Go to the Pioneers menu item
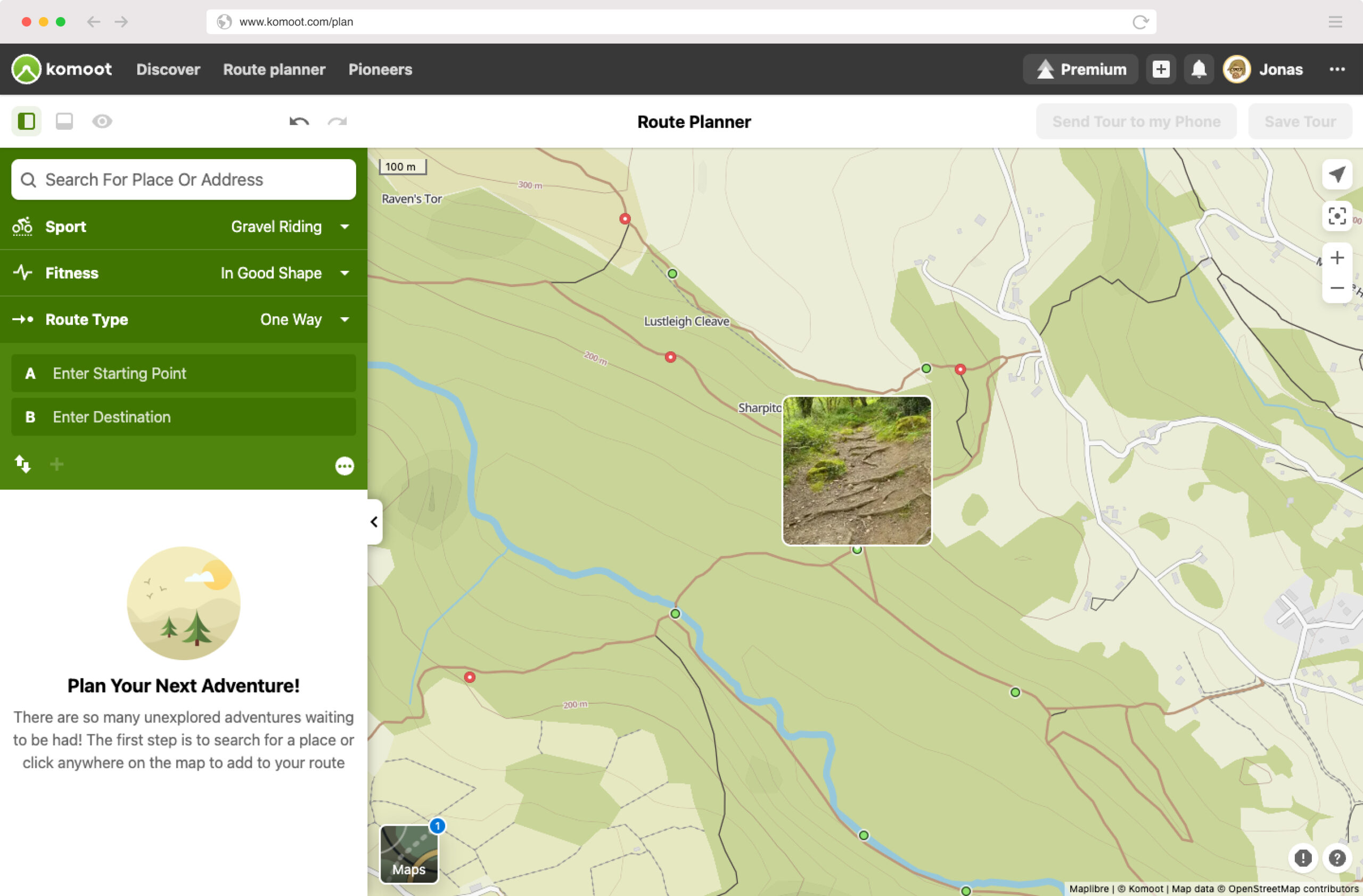The width and height of the screenshot is (1363, 896). point(380,69)
